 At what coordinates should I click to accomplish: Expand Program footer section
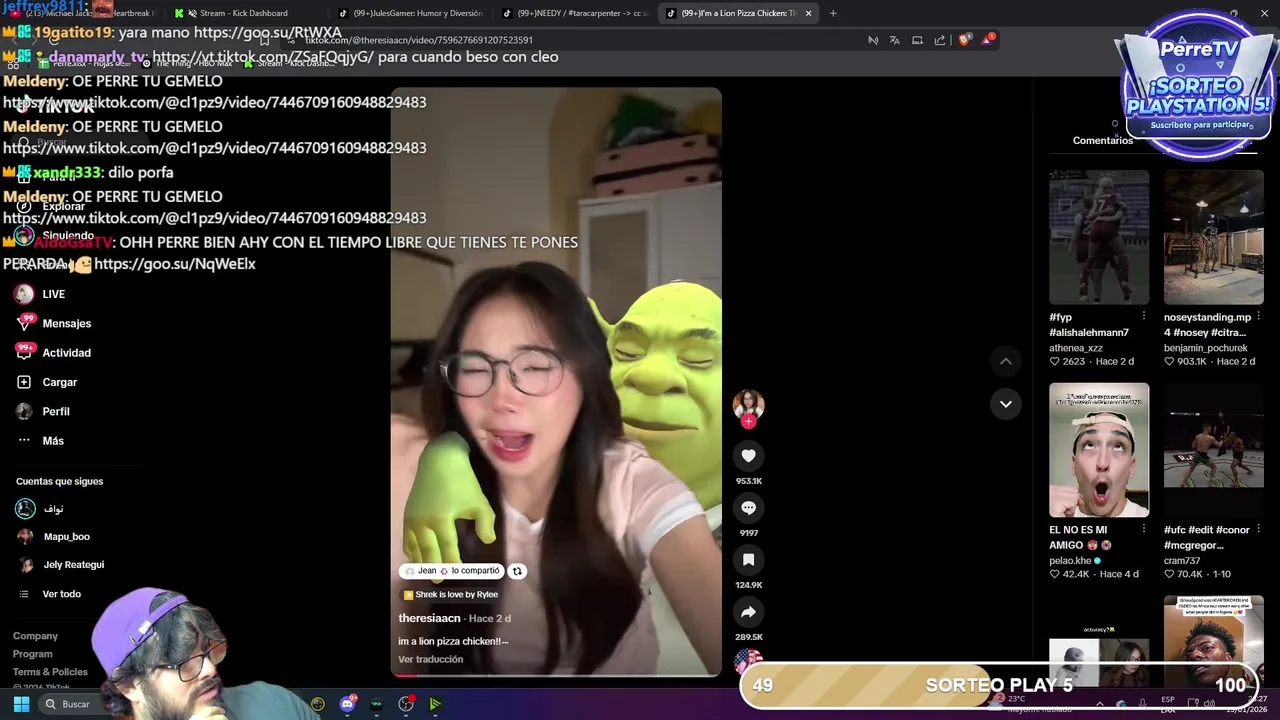(x=32, y=654)
